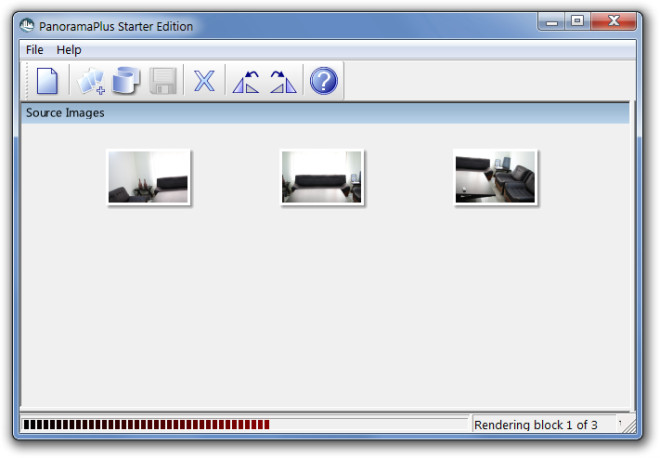Select the source thumbnail with plants beside sofa

[149, 177]
